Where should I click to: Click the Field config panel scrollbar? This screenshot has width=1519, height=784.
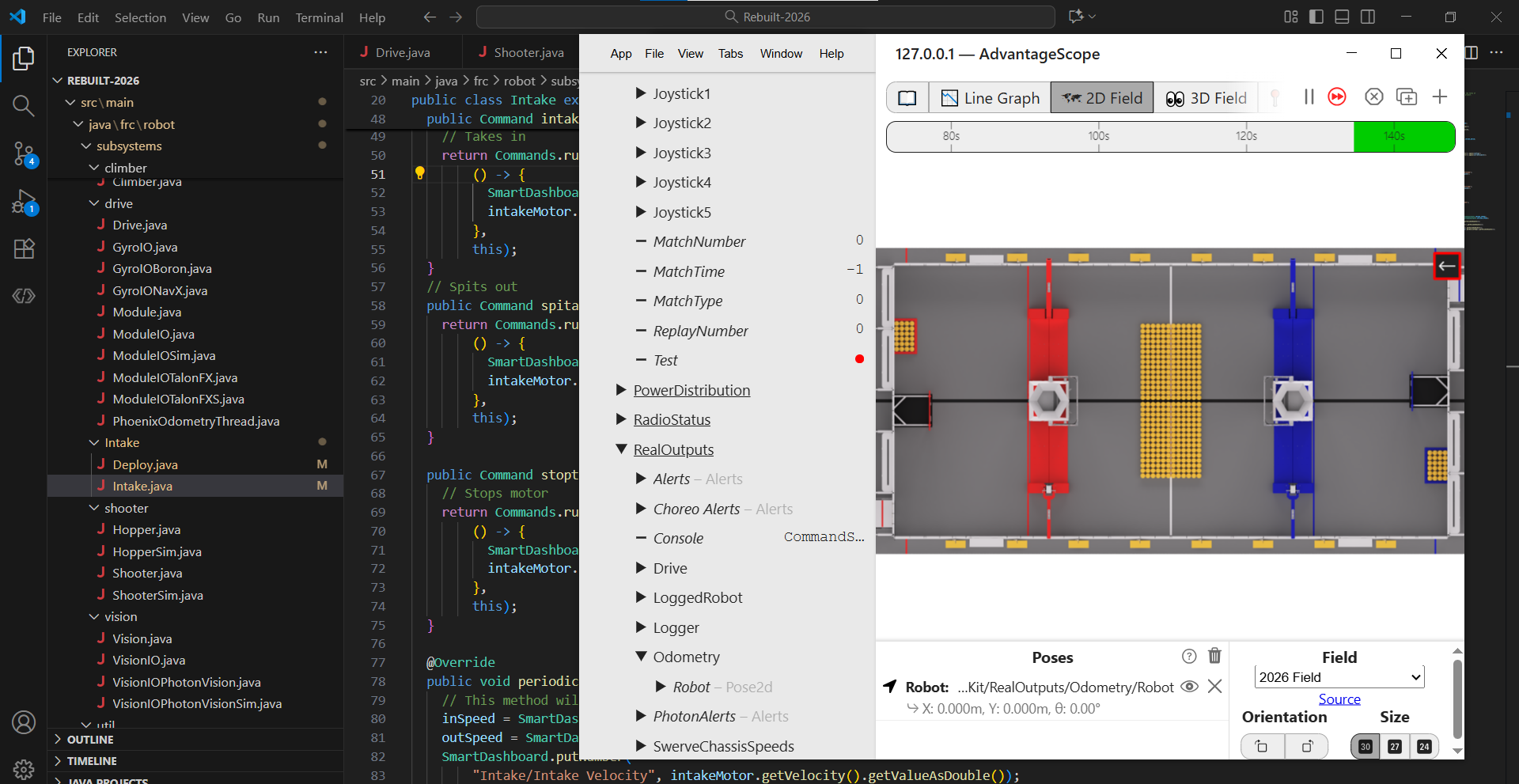(x=1457, y=700)
